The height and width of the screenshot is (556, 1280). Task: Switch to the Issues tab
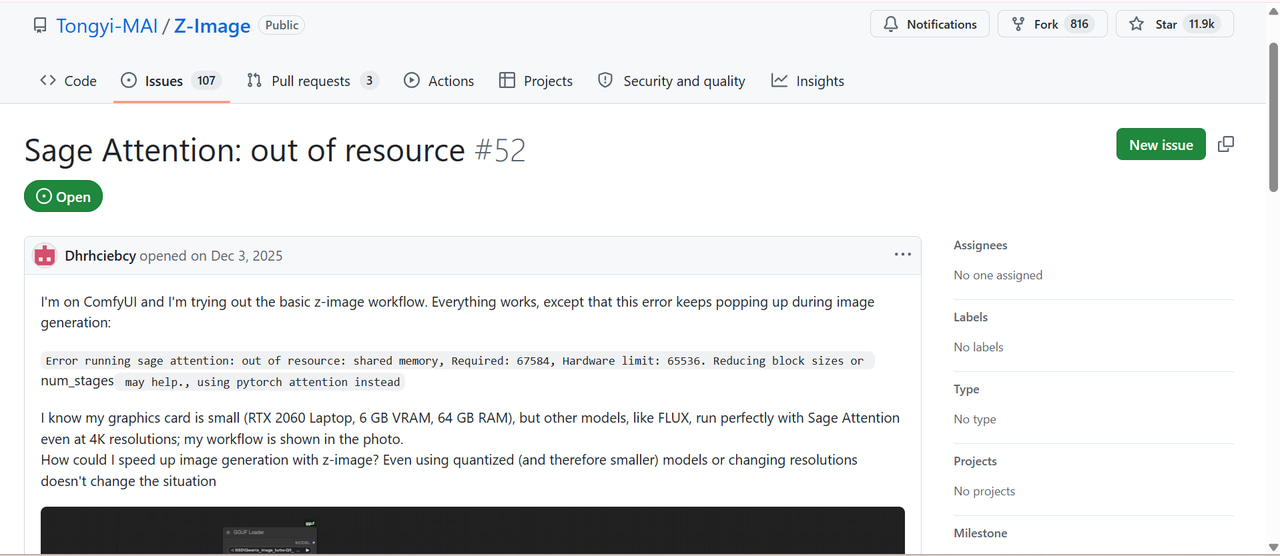(x=170, y=81)
